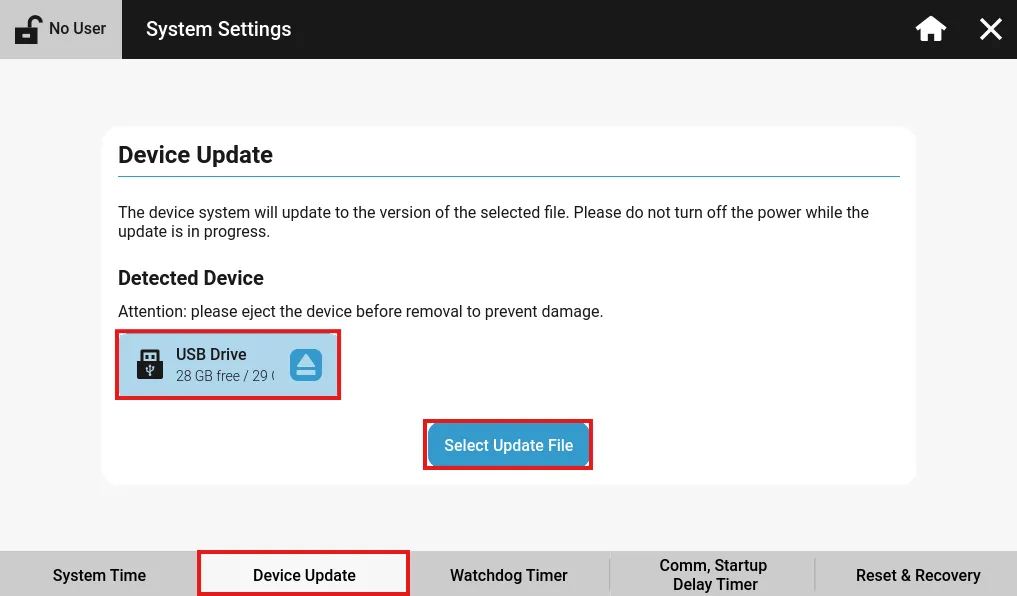Select the Device Update tab
The image size is (1017, 596).
pyautogui.click(x=304, y=575)
